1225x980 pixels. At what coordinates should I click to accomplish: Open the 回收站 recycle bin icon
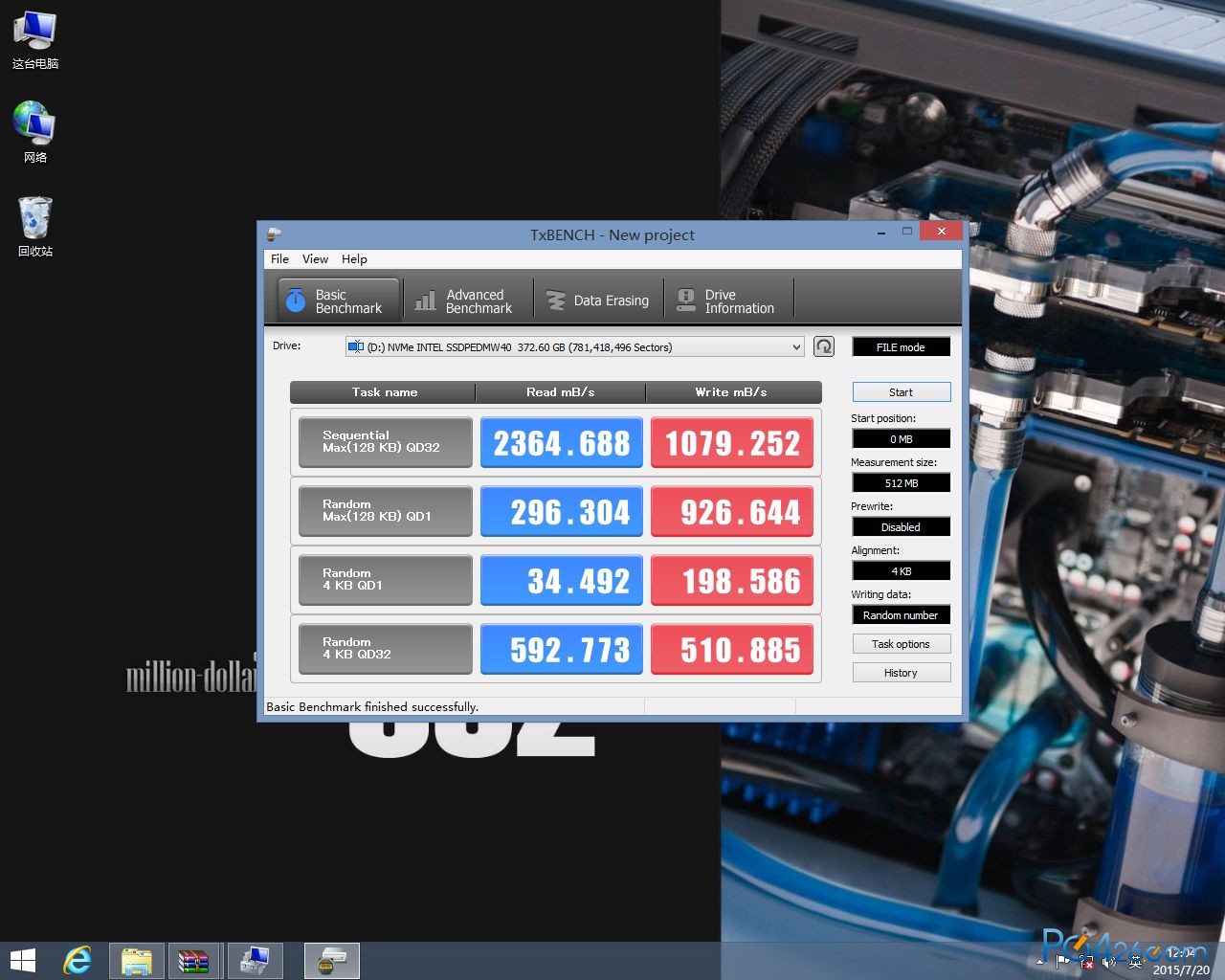click(35, 226)
